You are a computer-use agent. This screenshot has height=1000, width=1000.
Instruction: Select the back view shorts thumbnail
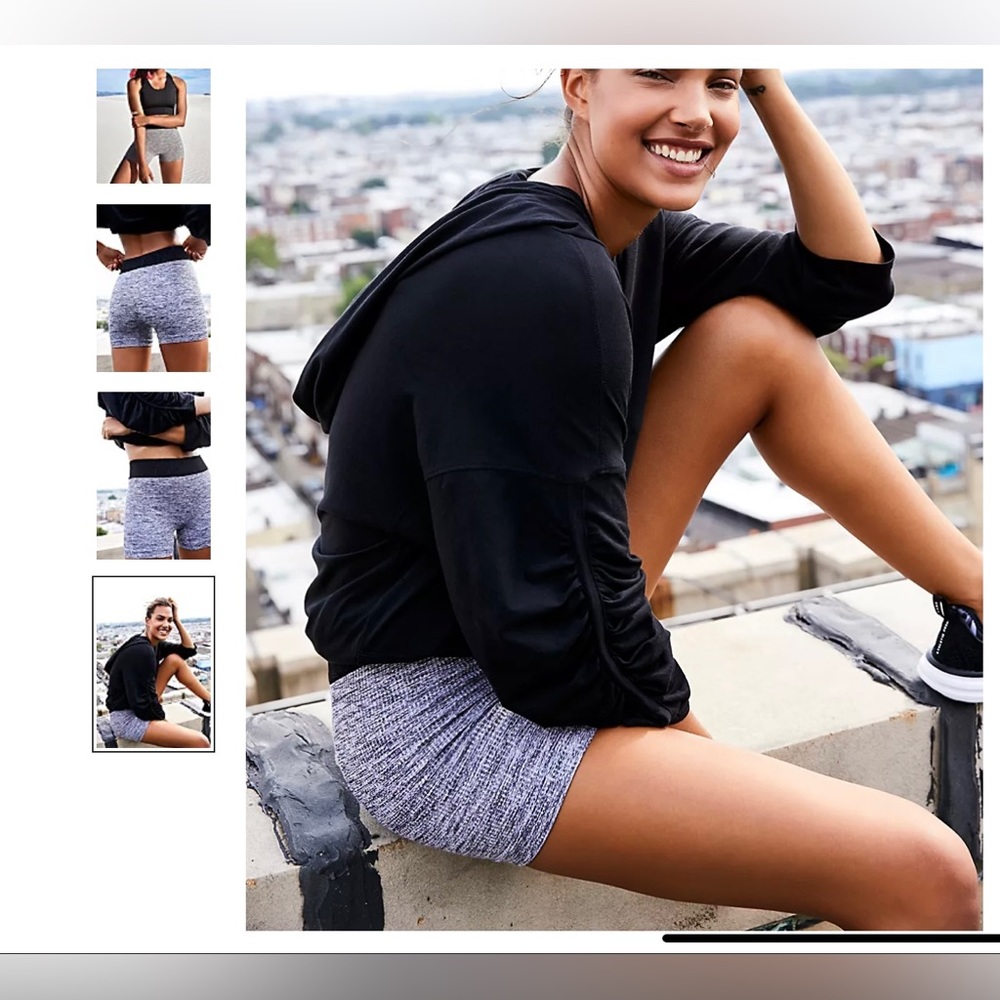click(154, 288)
